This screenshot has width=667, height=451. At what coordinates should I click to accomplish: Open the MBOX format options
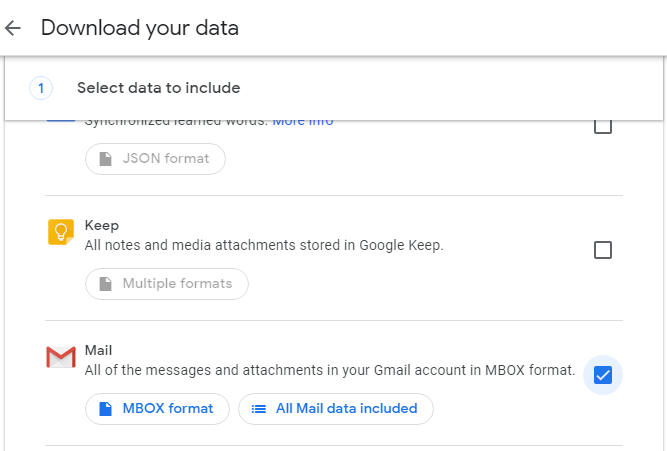[157, 408]
